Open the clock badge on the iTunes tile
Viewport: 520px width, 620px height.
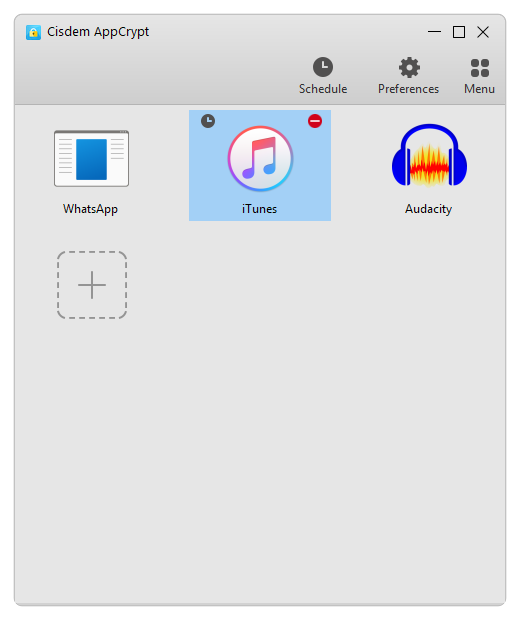[x=208, y=121]
